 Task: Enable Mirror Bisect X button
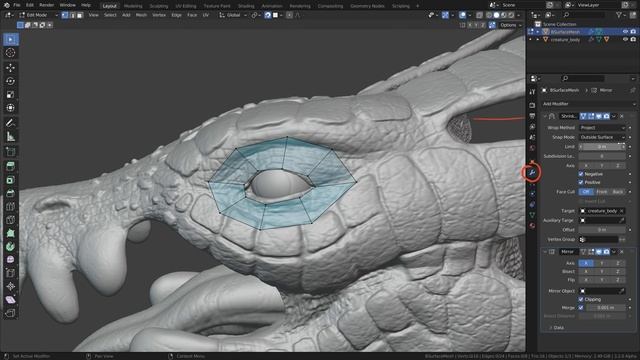(x=586, y=271)
